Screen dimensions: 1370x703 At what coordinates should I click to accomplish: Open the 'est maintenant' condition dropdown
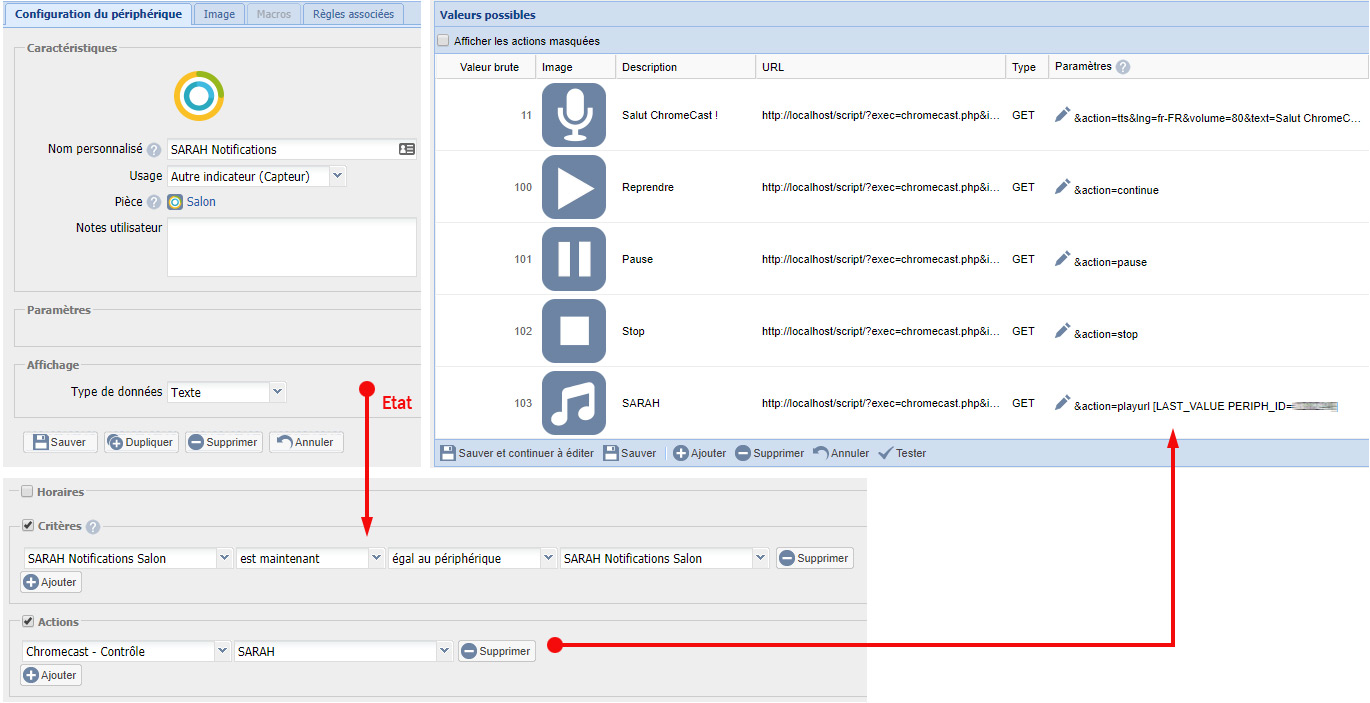pos(376,558)
